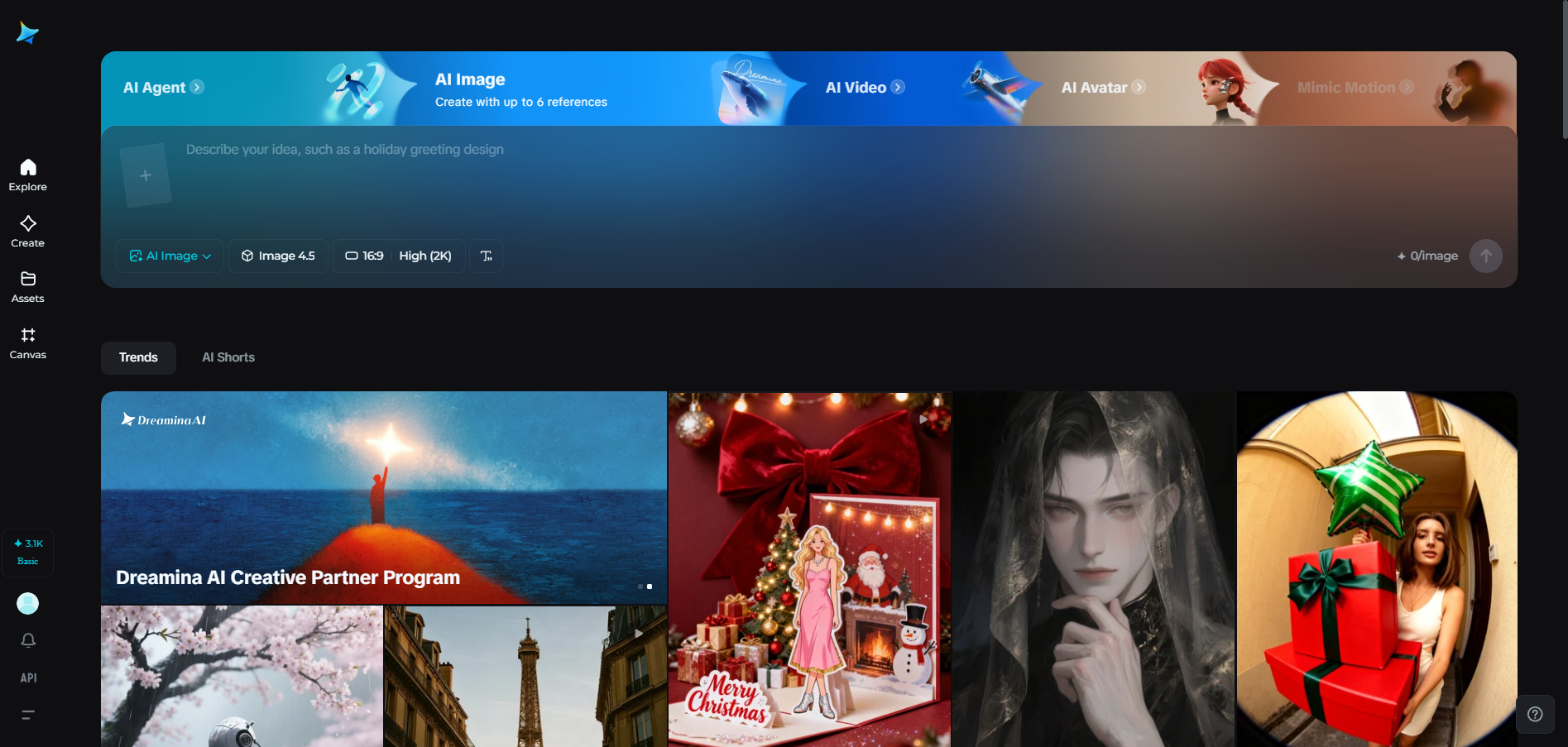Click the AI Agent arrow icon
This screenshot has width=1568, height=747.
point(197,87)
